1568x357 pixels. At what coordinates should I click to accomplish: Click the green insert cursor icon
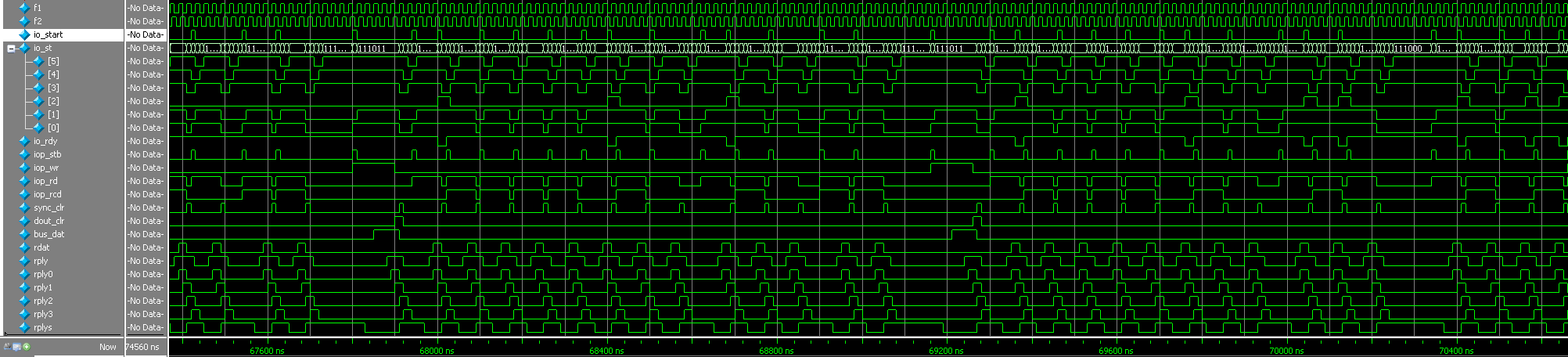(27, 346)
